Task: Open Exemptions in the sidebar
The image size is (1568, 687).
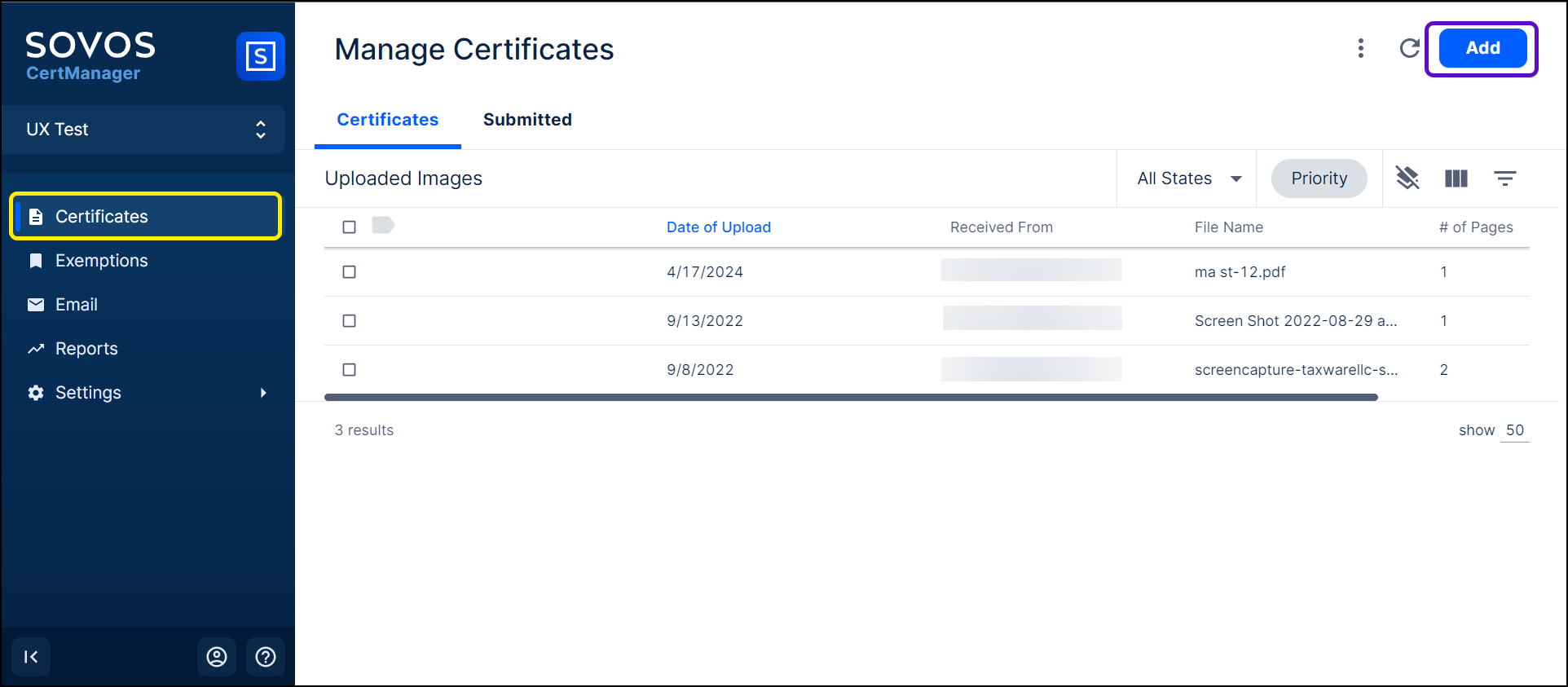Action: click(102, 261)
